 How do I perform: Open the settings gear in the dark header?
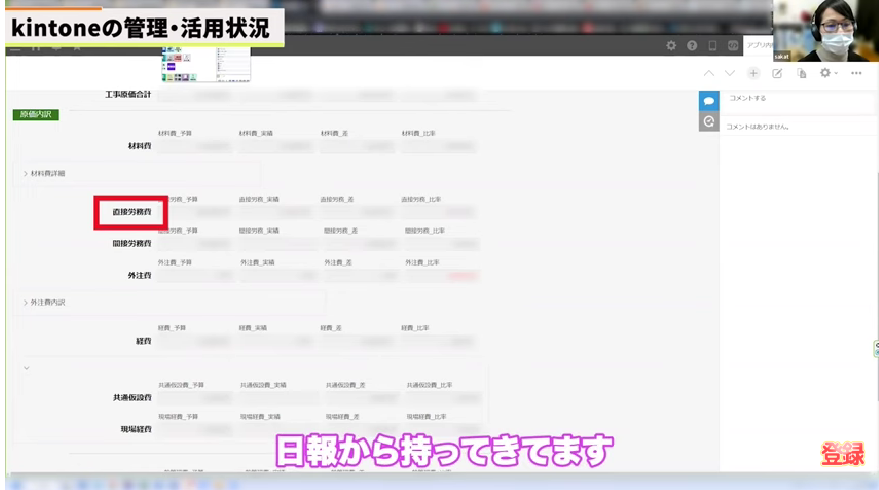[x=671, y=45]
